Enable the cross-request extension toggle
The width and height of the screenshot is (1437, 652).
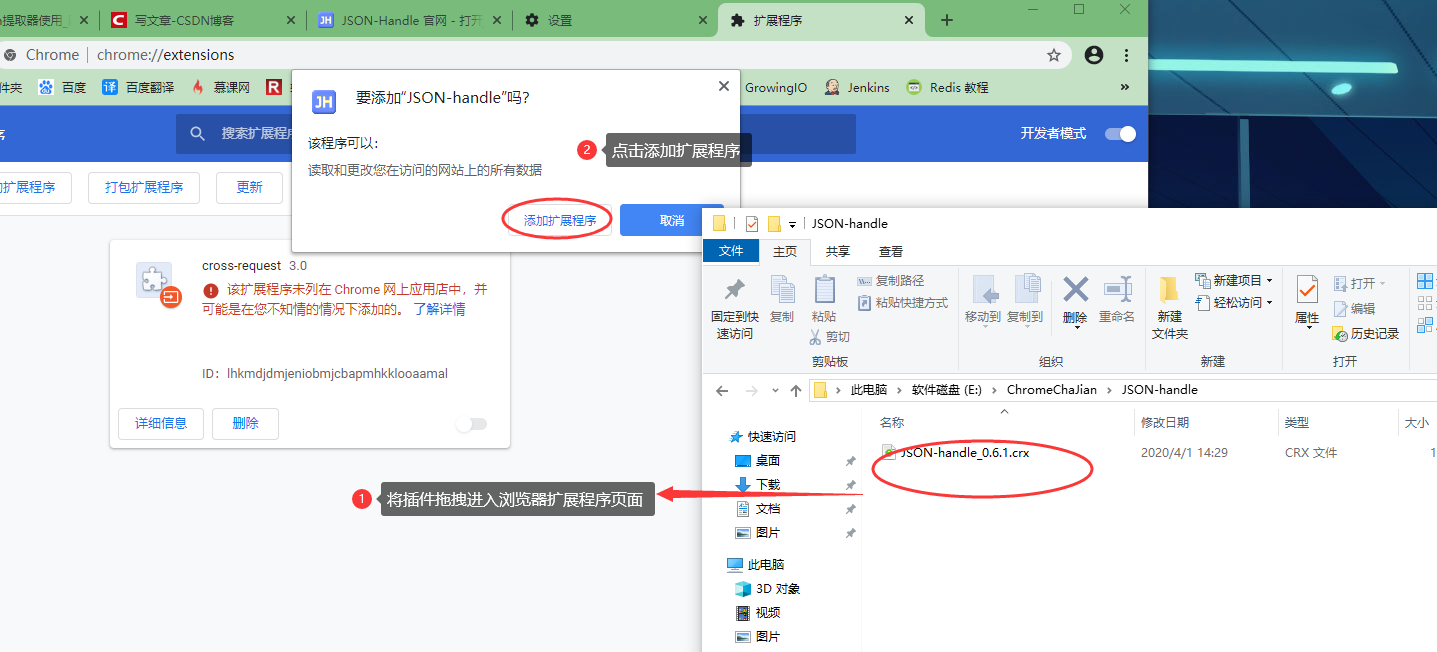[471, 424]
